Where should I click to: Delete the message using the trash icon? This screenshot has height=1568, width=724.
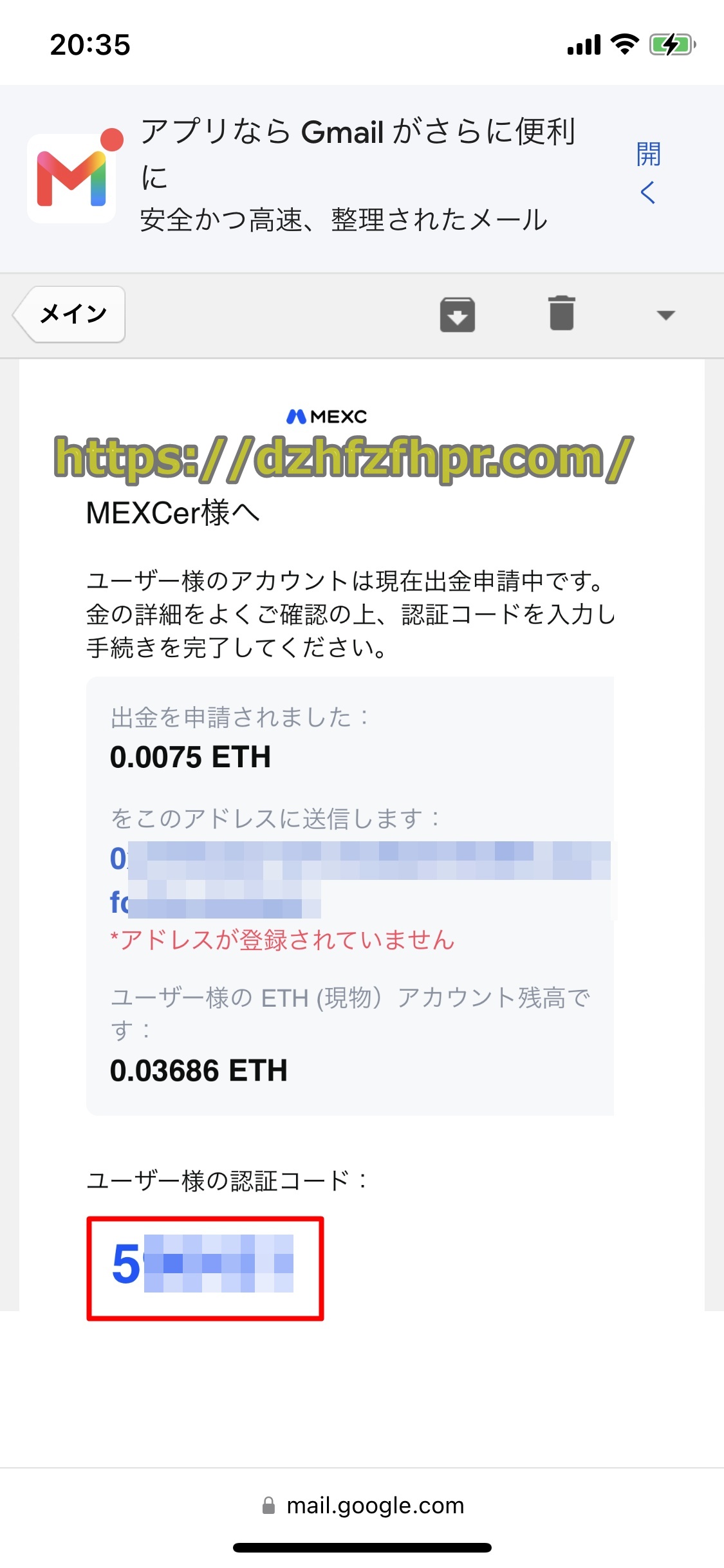562,313
